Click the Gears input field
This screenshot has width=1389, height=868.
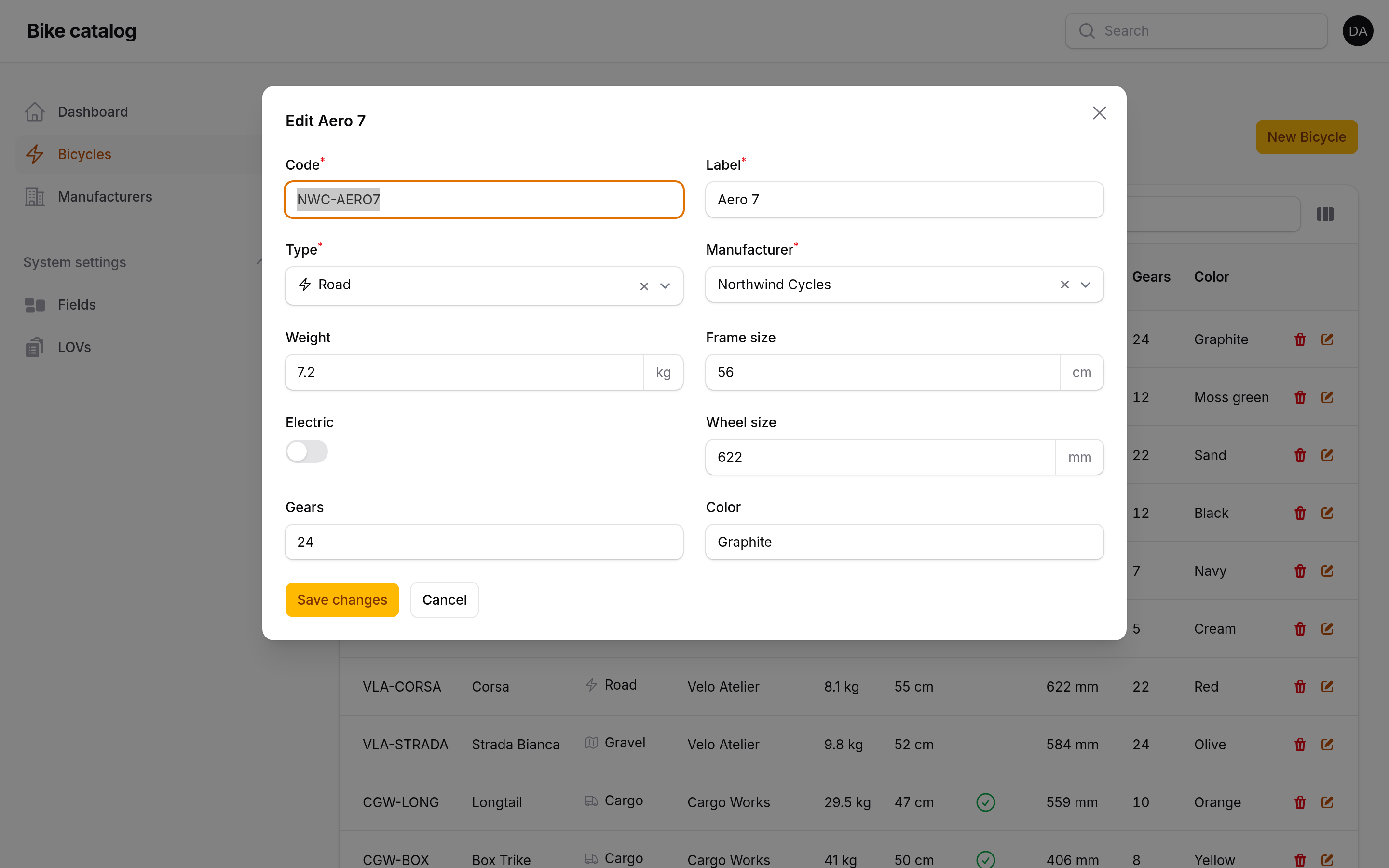click(x=484, y=542)
